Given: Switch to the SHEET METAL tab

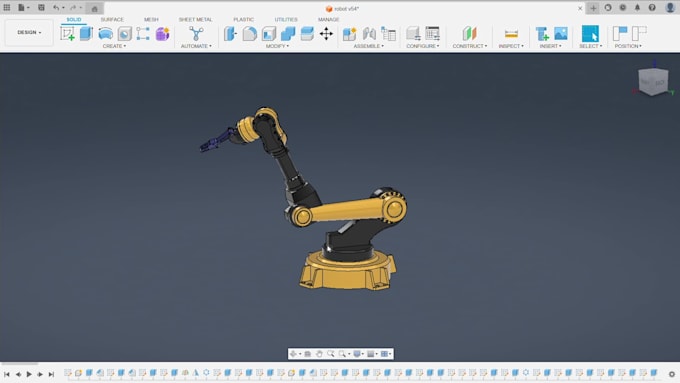Looking at the screenshot, I should coord(196,20).
